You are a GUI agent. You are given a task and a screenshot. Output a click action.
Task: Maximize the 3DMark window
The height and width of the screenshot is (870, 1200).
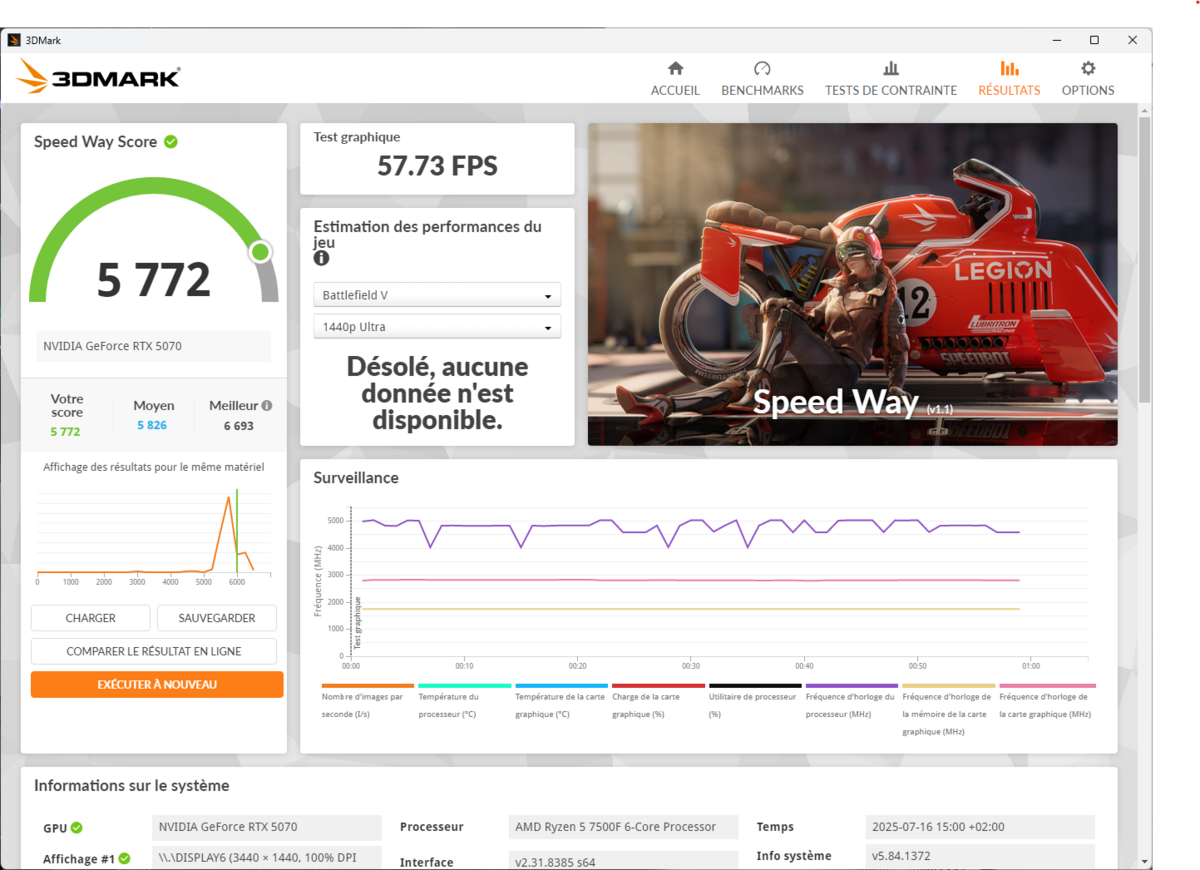pos(1094,40)
